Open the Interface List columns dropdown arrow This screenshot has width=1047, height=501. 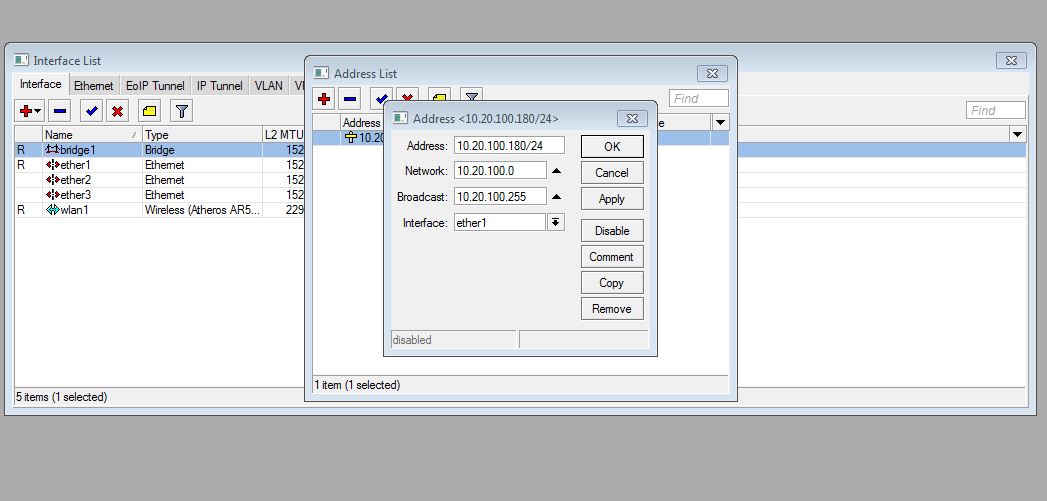(x=1017, y=134)
